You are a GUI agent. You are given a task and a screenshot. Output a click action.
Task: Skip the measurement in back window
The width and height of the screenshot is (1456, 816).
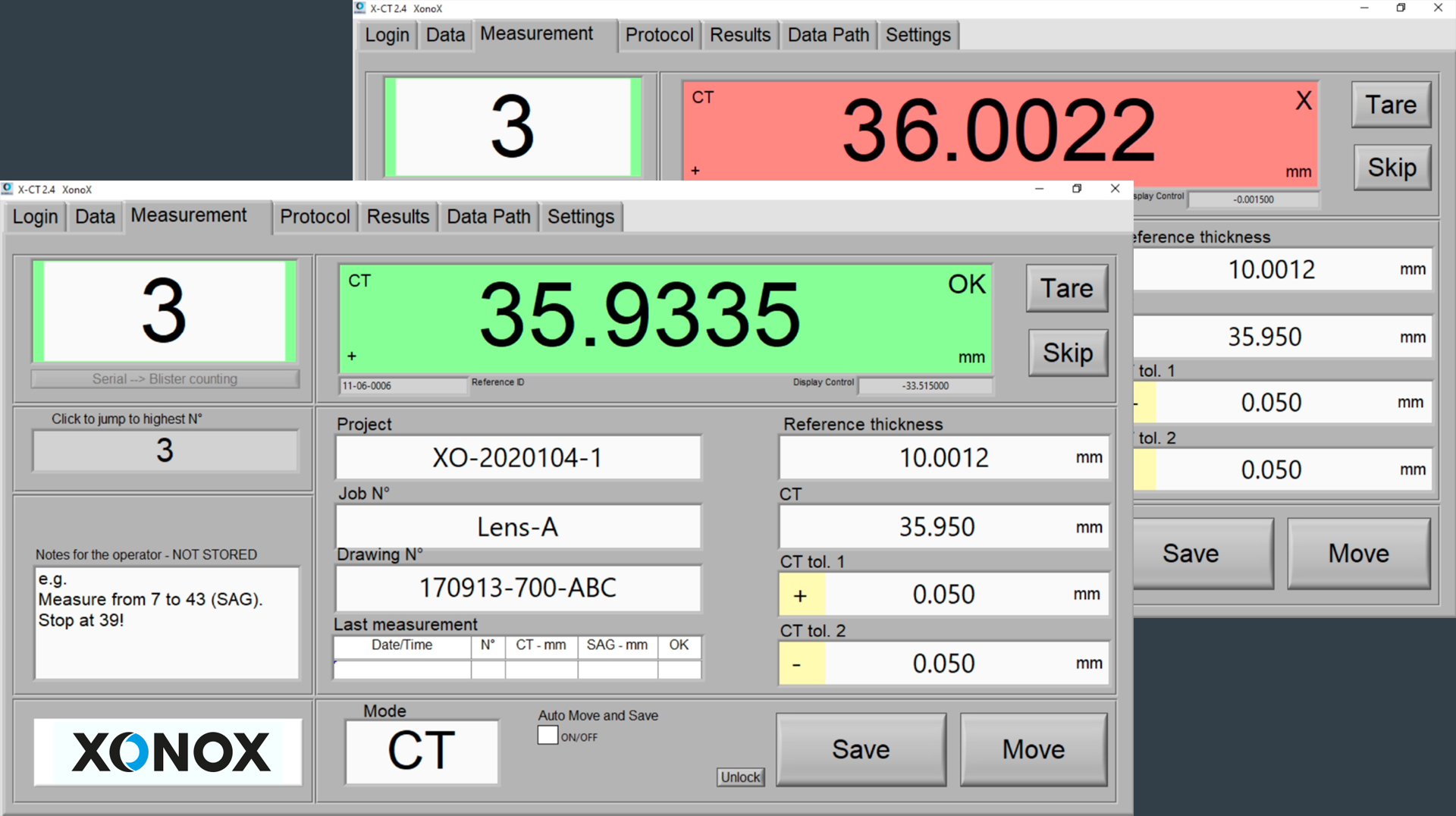click(x=1392, y=167)
